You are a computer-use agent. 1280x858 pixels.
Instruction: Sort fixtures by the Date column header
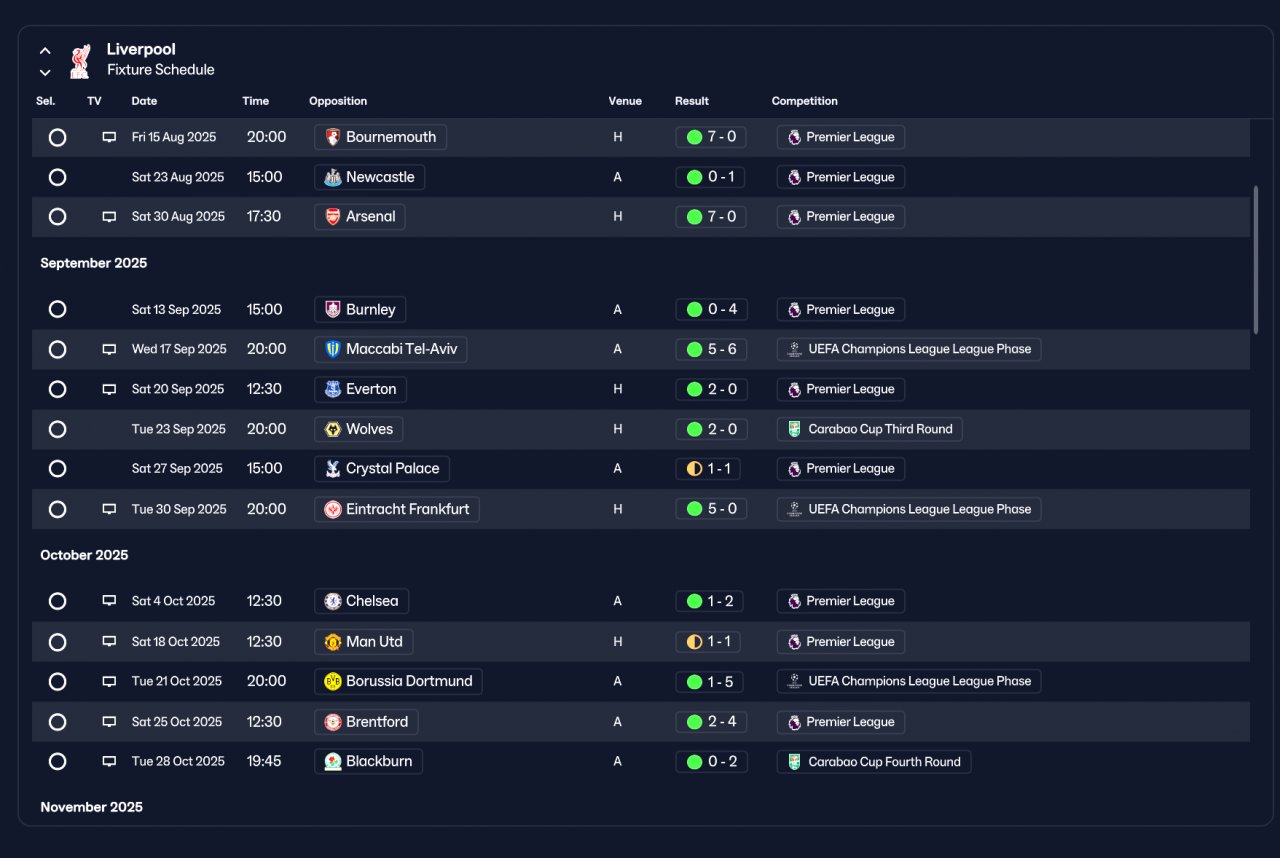pyautogui.click(x=144, y=101)
